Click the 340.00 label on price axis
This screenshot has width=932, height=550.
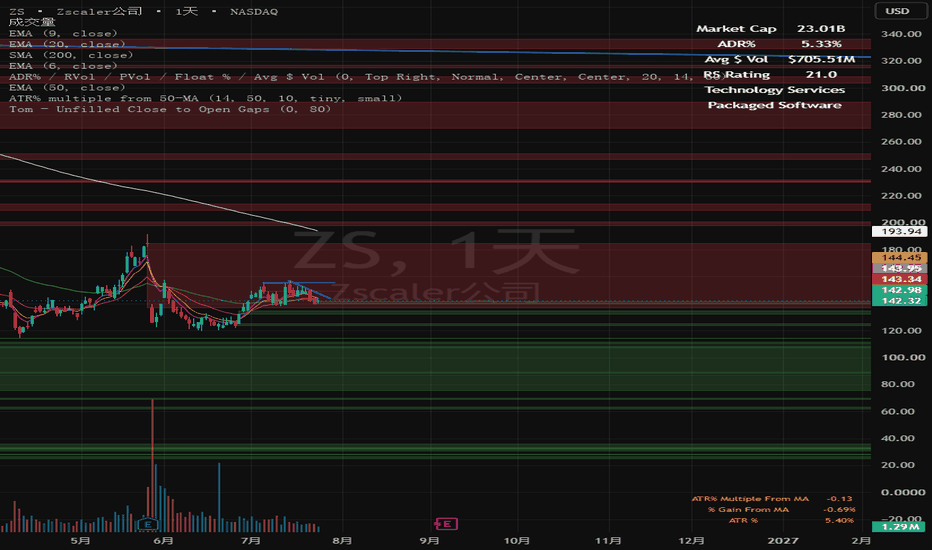pos(902,34)
